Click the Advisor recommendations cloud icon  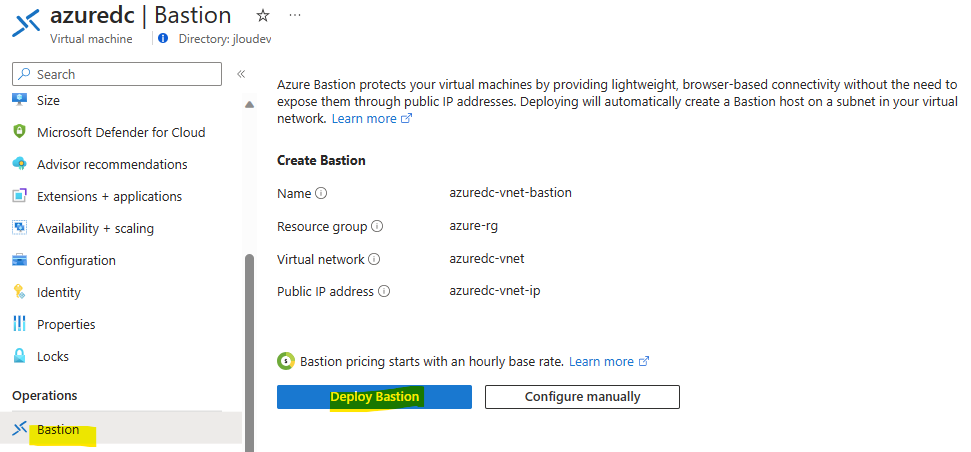[20, 164]
